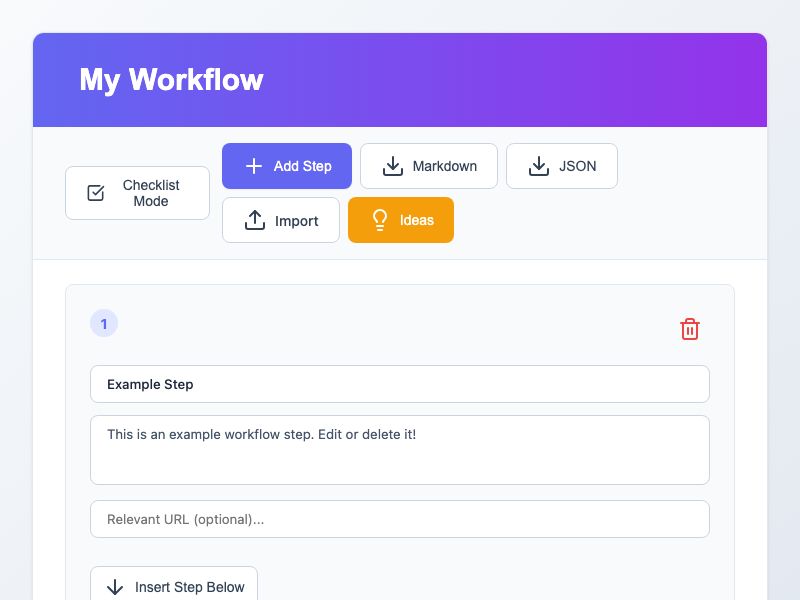Insert a step below Example Step
Viewport: 800px width, 600px height.
tap(174, 587)
